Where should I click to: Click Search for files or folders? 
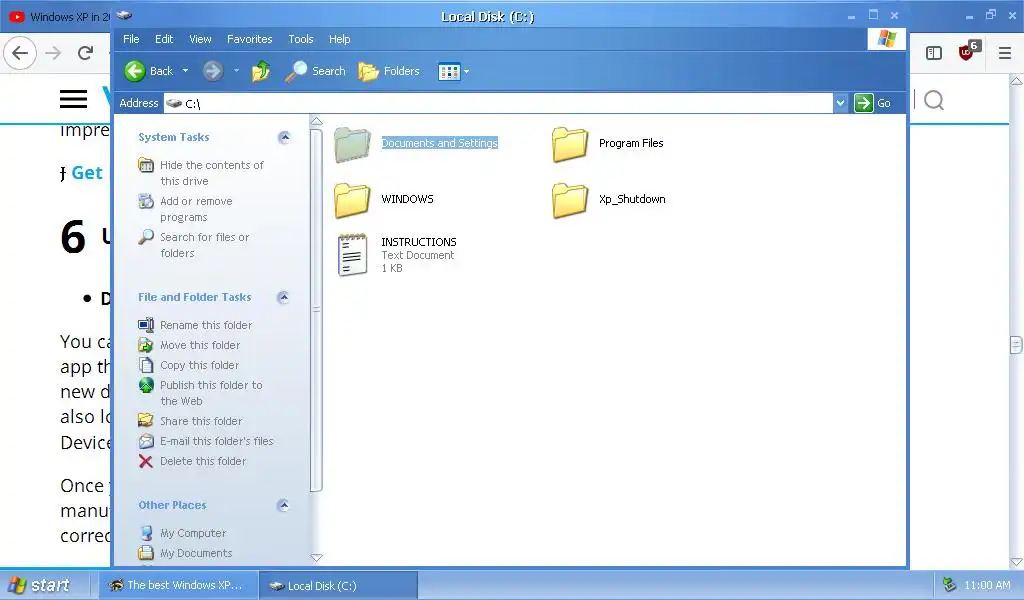(194, 245)
